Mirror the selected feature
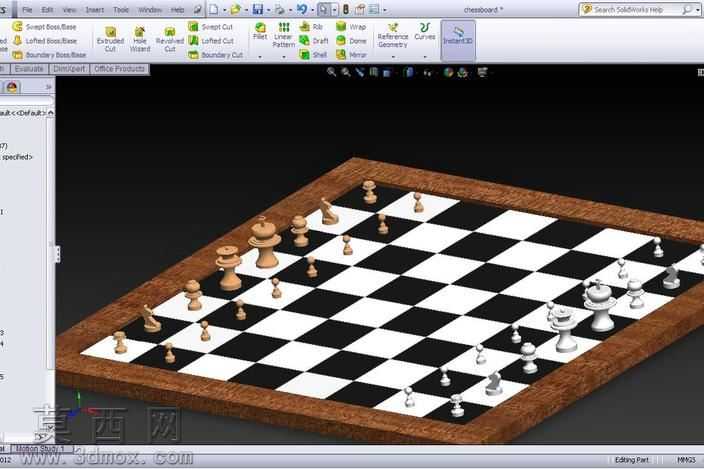Image resolution: width=704 pixels, height=469 pixels. coord(352,55)
